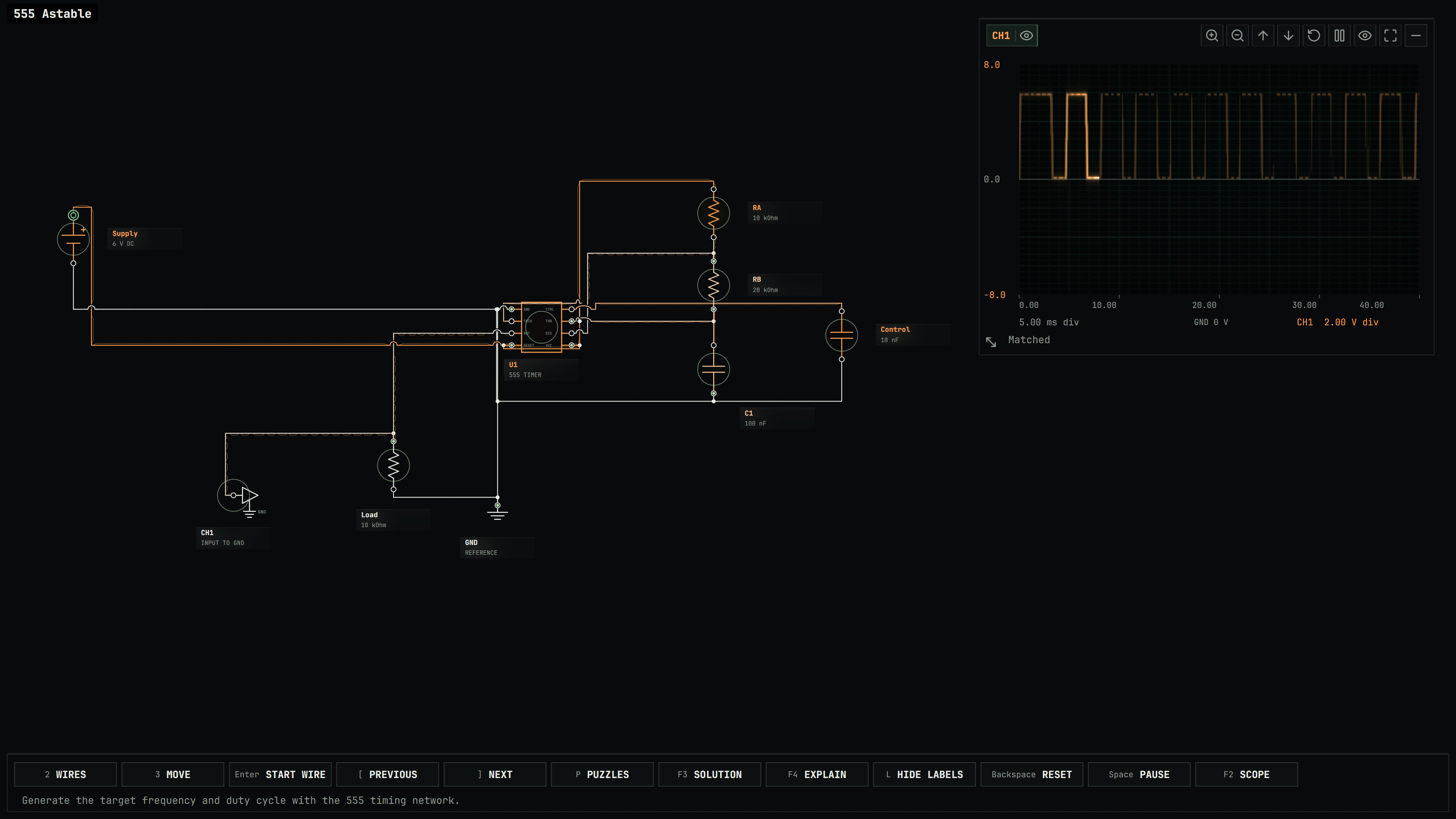Toggle scope trace visibility eye icon
1456x819 pixels.
coord(1365,36)
